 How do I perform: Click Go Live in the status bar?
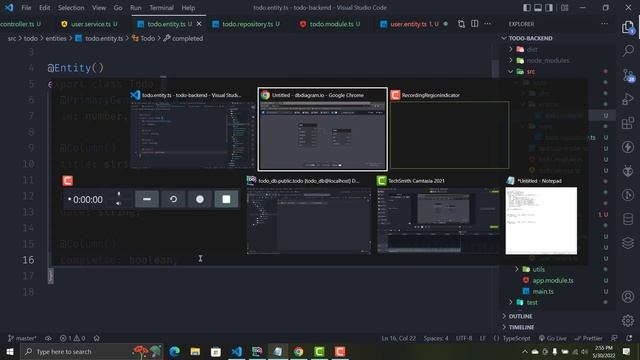pyautogui.click(x=553, y=338)
